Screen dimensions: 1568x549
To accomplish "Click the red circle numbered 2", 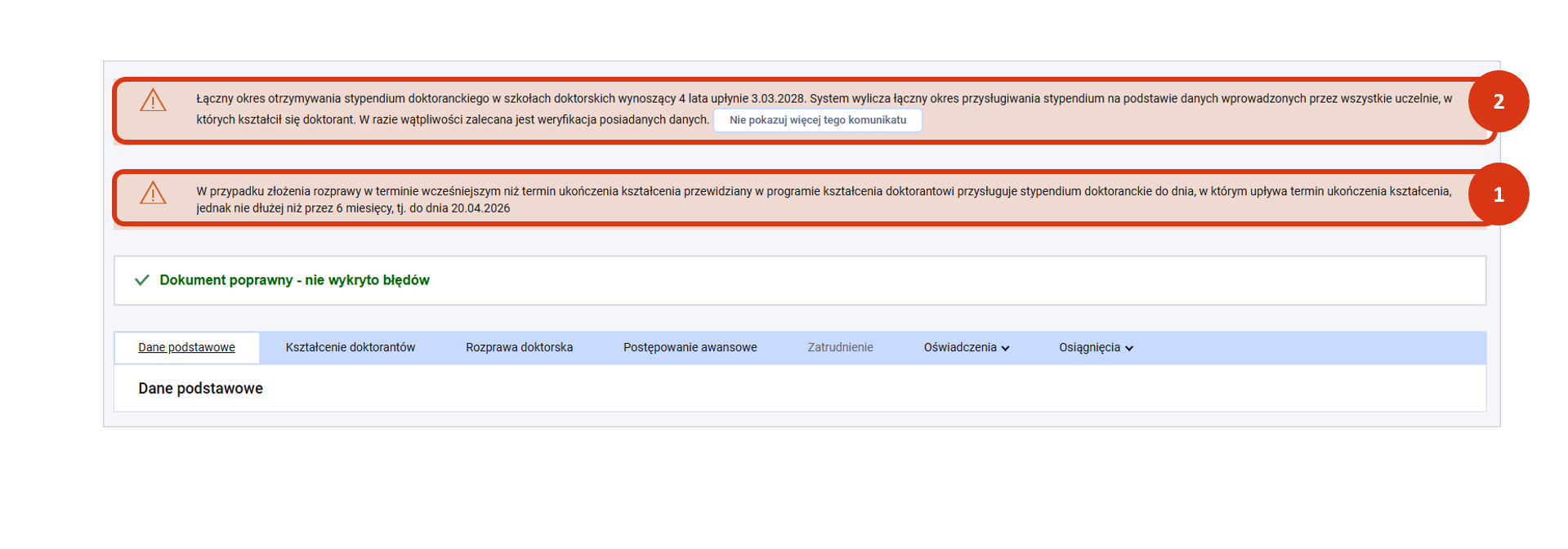I will [1498, 101].
